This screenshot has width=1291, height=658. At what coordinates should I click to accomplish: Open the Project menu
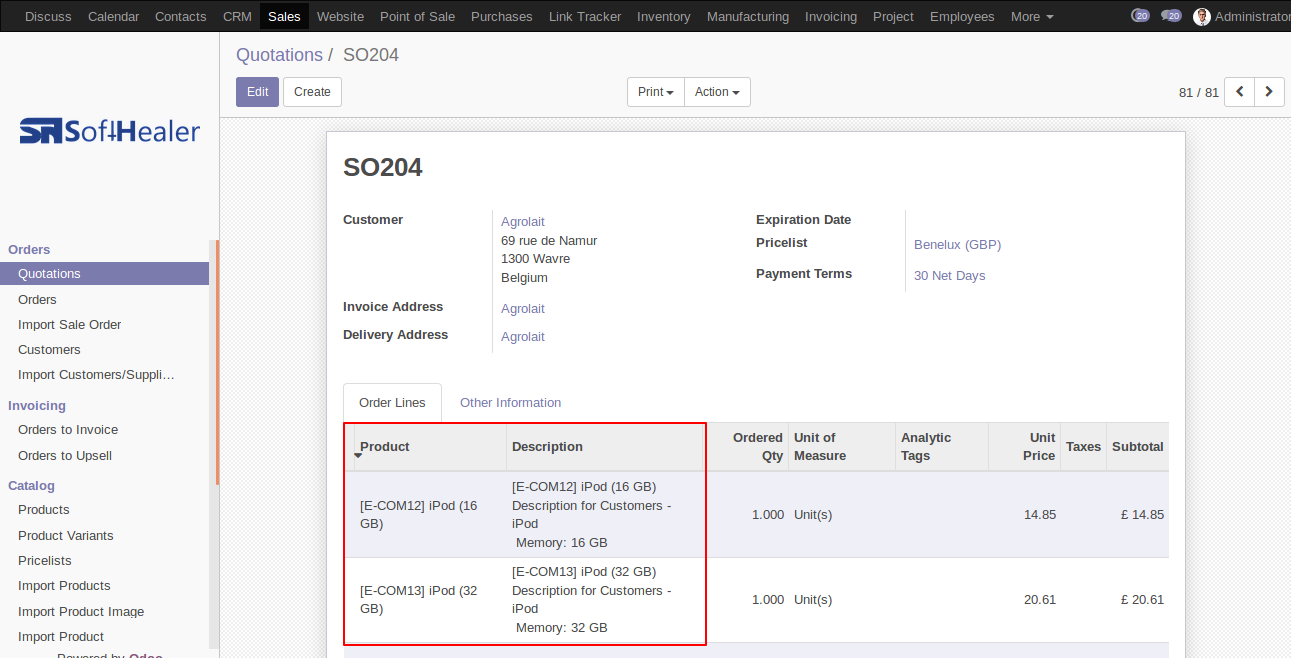pyautogui.click(x=893, y=17)
